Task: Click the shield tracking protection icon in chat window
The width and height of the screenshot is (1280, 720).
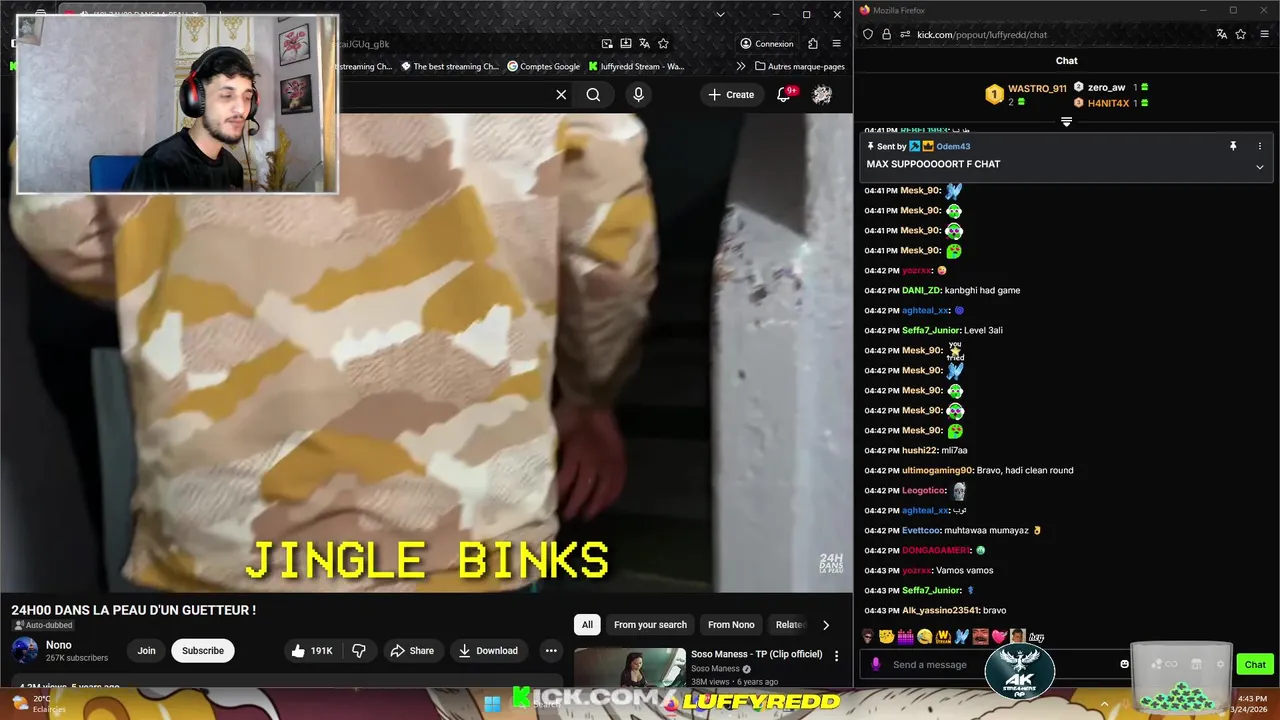Action: click(868, 34)
